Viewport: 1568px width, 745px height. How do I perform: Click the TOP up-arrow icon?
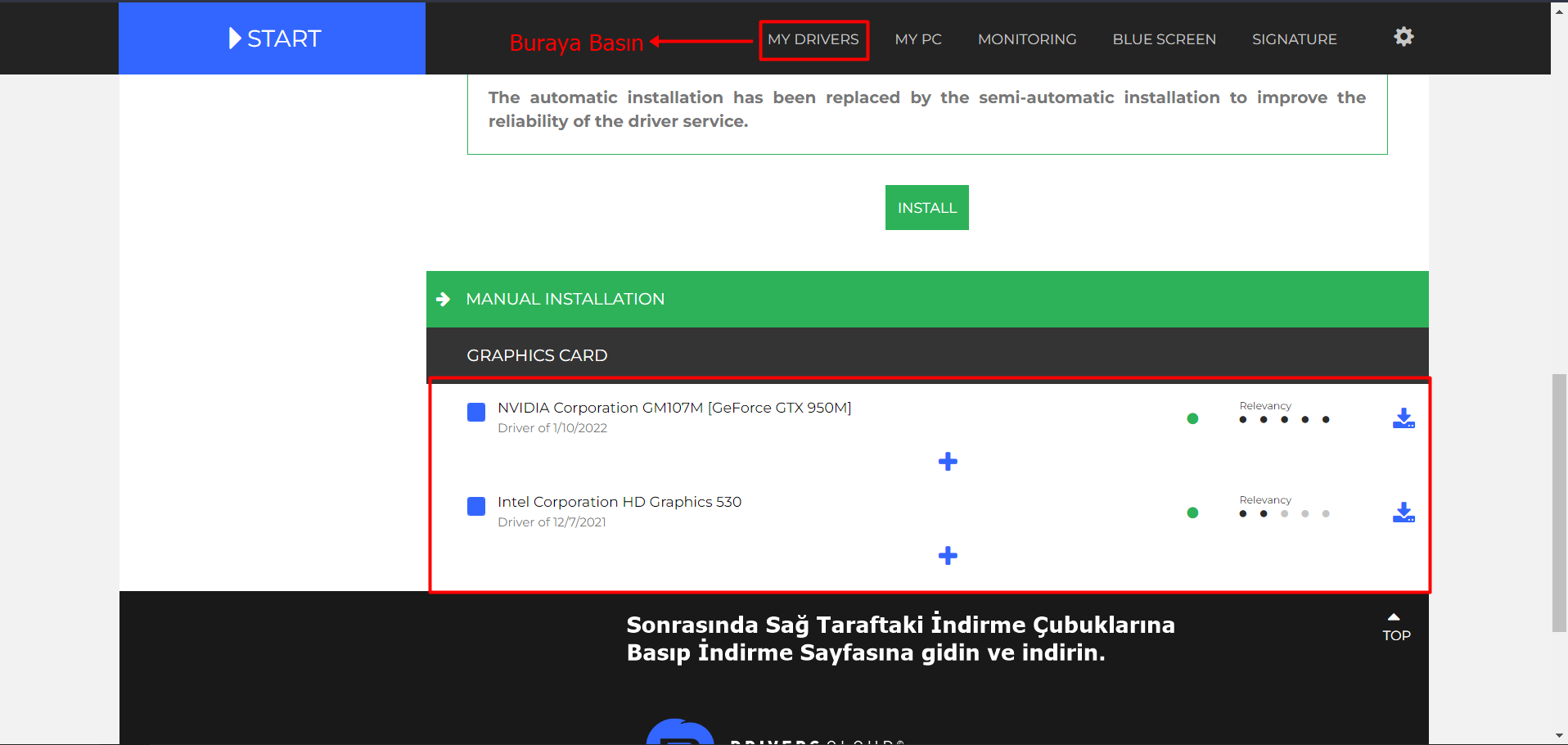(x=1394, y=617)
